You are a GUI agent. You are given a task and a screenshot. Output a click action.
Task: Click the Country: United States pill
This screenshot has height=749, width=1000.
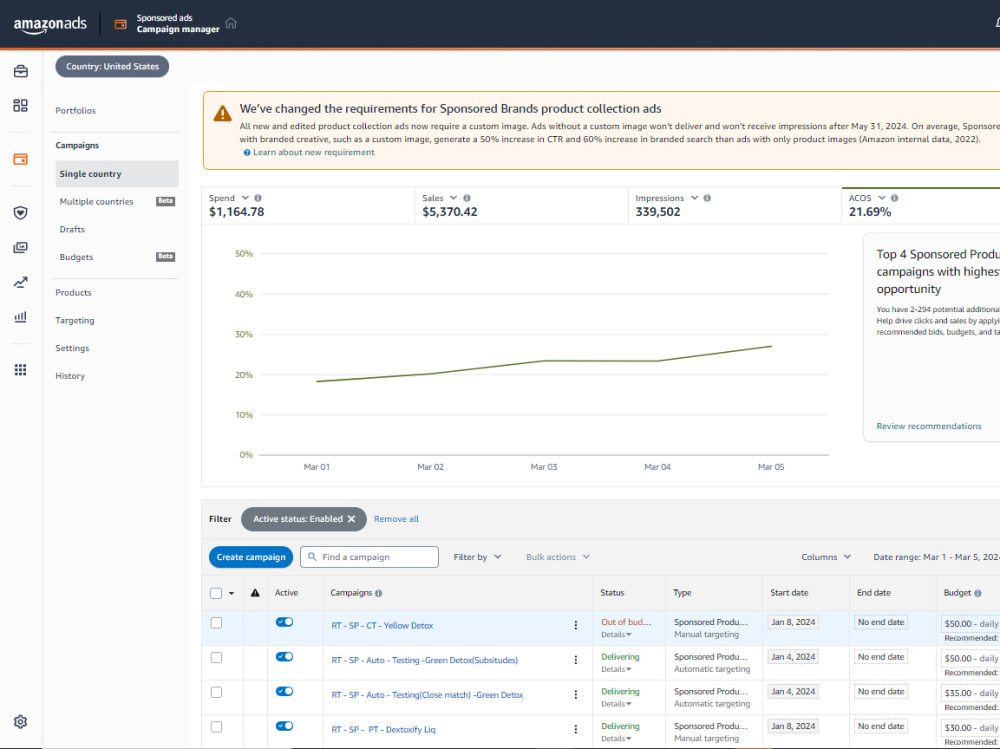112,66
